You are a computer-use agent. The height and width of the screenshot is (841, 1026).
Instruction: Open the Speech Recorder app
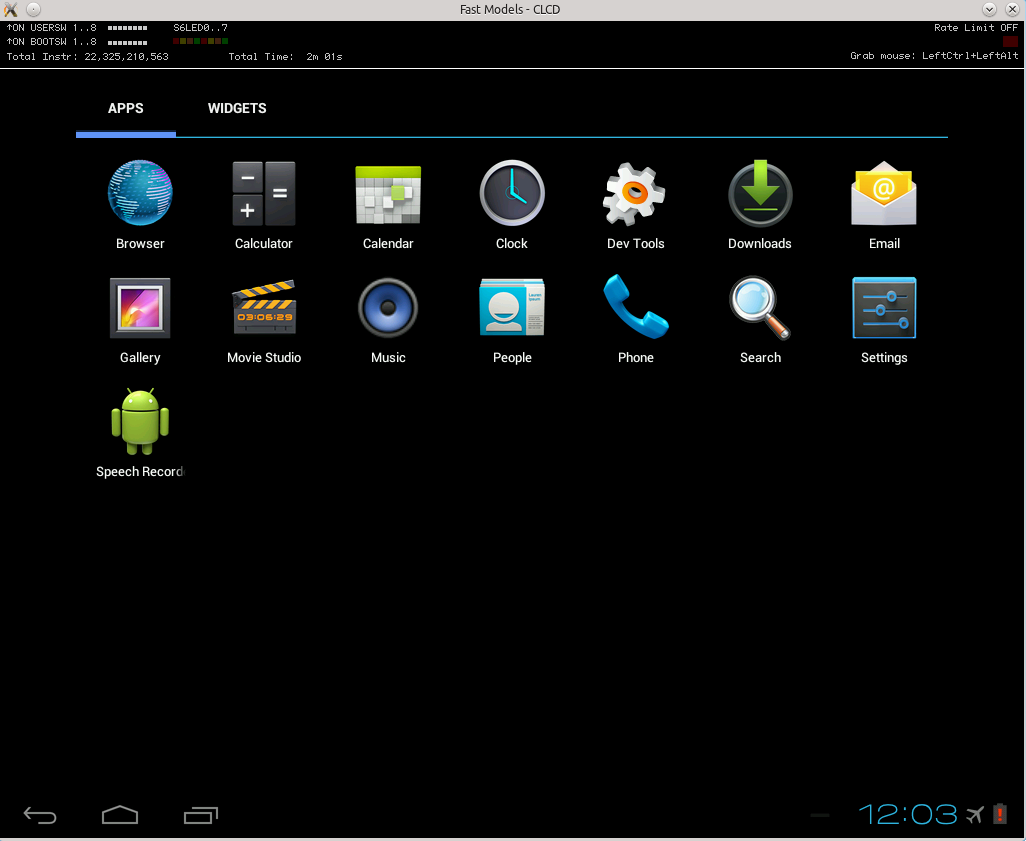(139, 421)
